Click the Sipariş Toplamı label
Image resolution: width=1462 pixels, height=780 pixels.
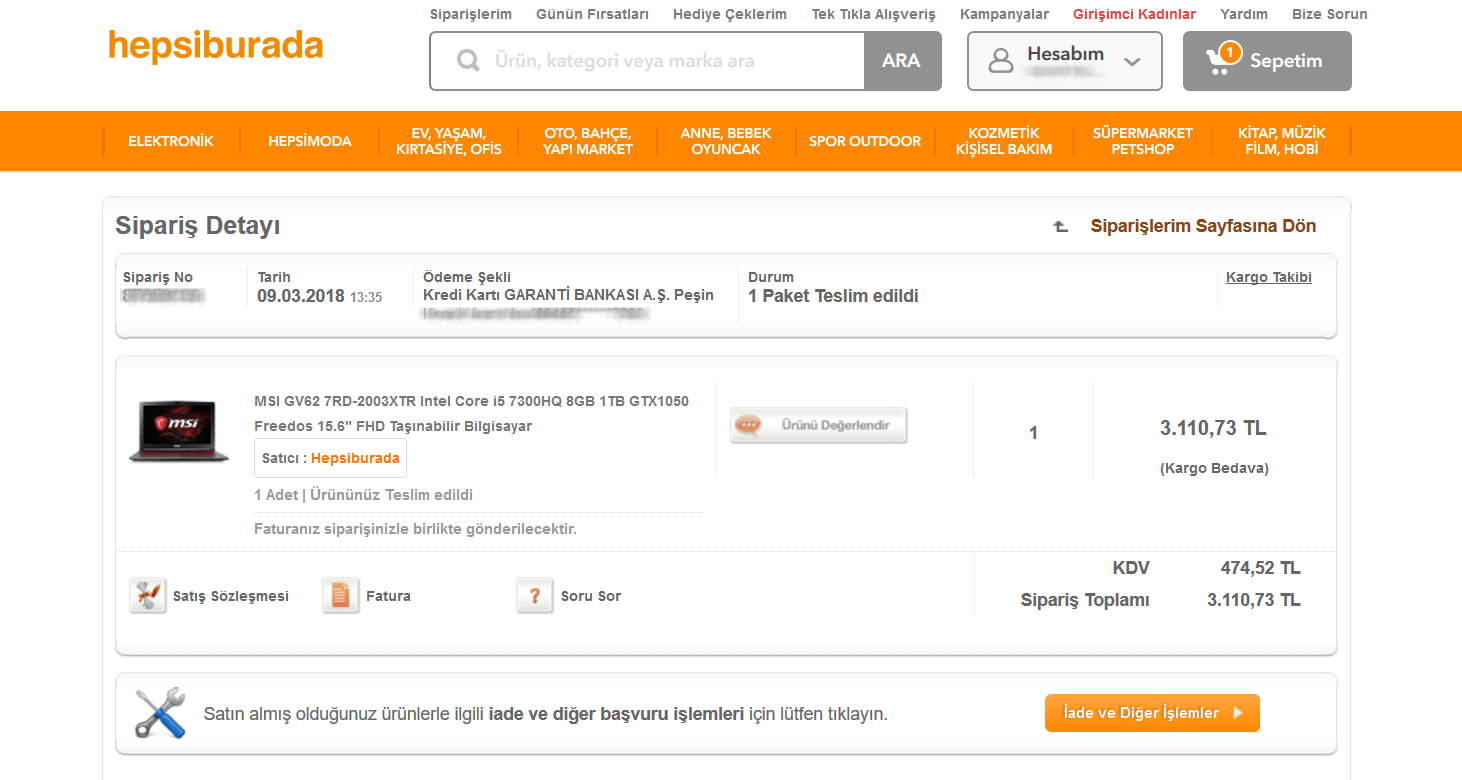coord(1085,600)
